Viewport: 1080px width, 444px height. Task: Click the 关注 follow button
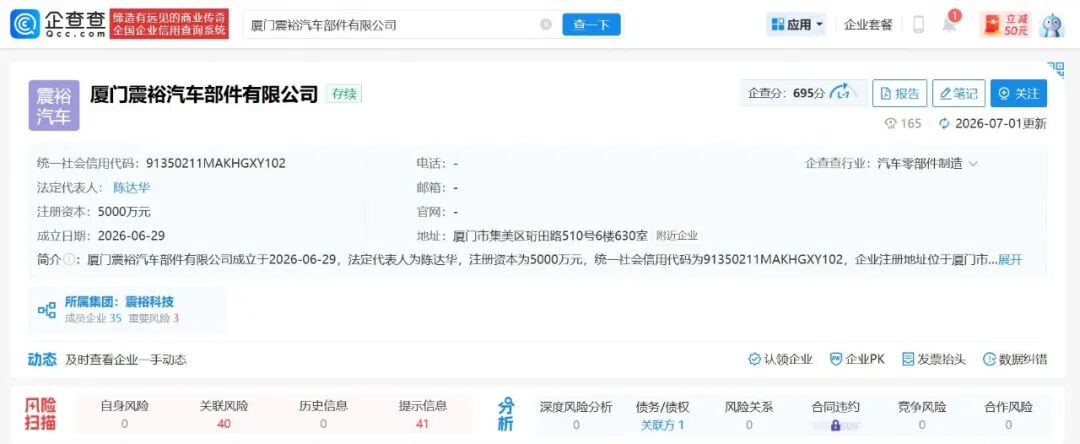(x=1019, y=94)
